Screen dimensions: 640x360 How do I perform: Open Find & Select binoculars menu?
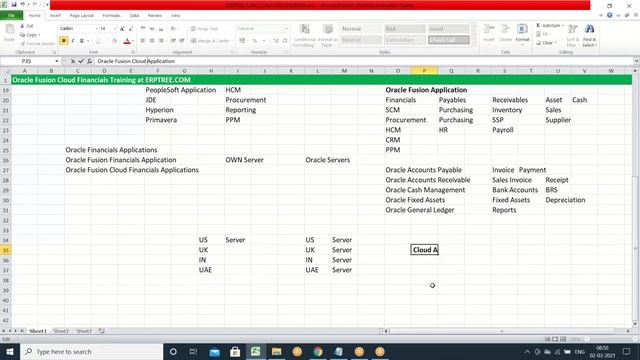pyautogui.click(x=589, y=35)
